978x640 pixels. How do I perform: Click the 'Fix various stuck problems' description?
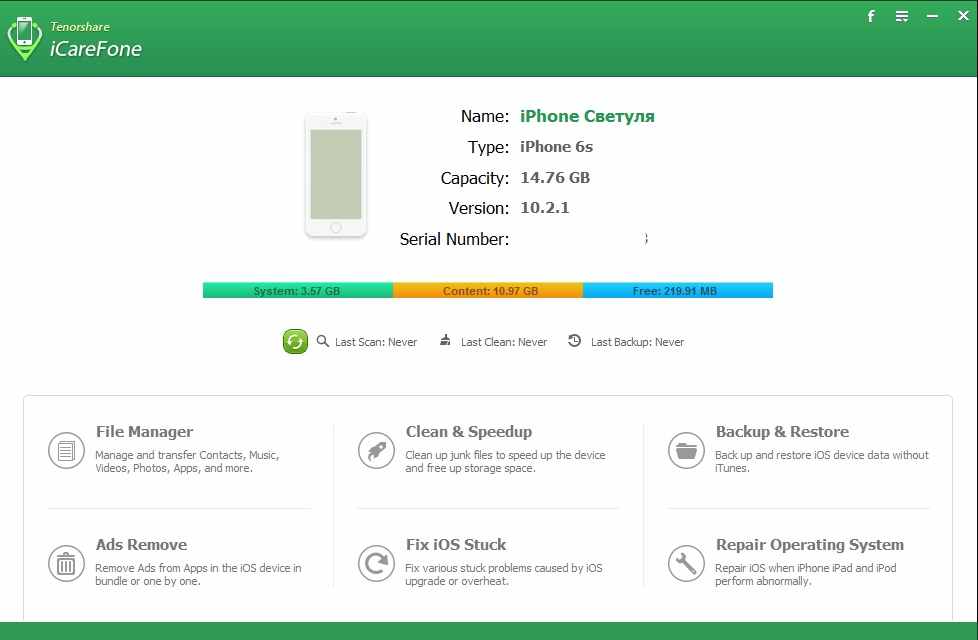[x=504, y=575]
